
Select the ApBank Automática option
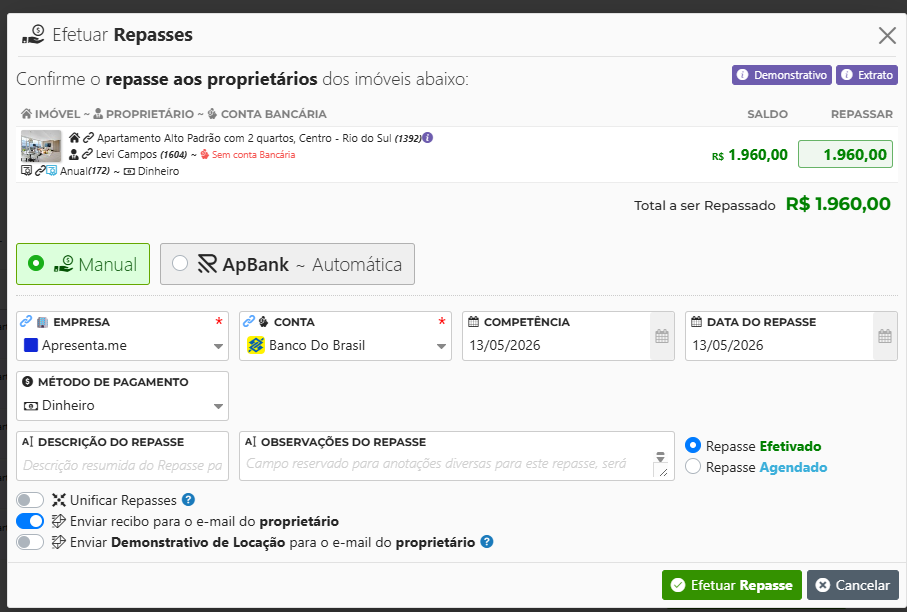[287, 264]
